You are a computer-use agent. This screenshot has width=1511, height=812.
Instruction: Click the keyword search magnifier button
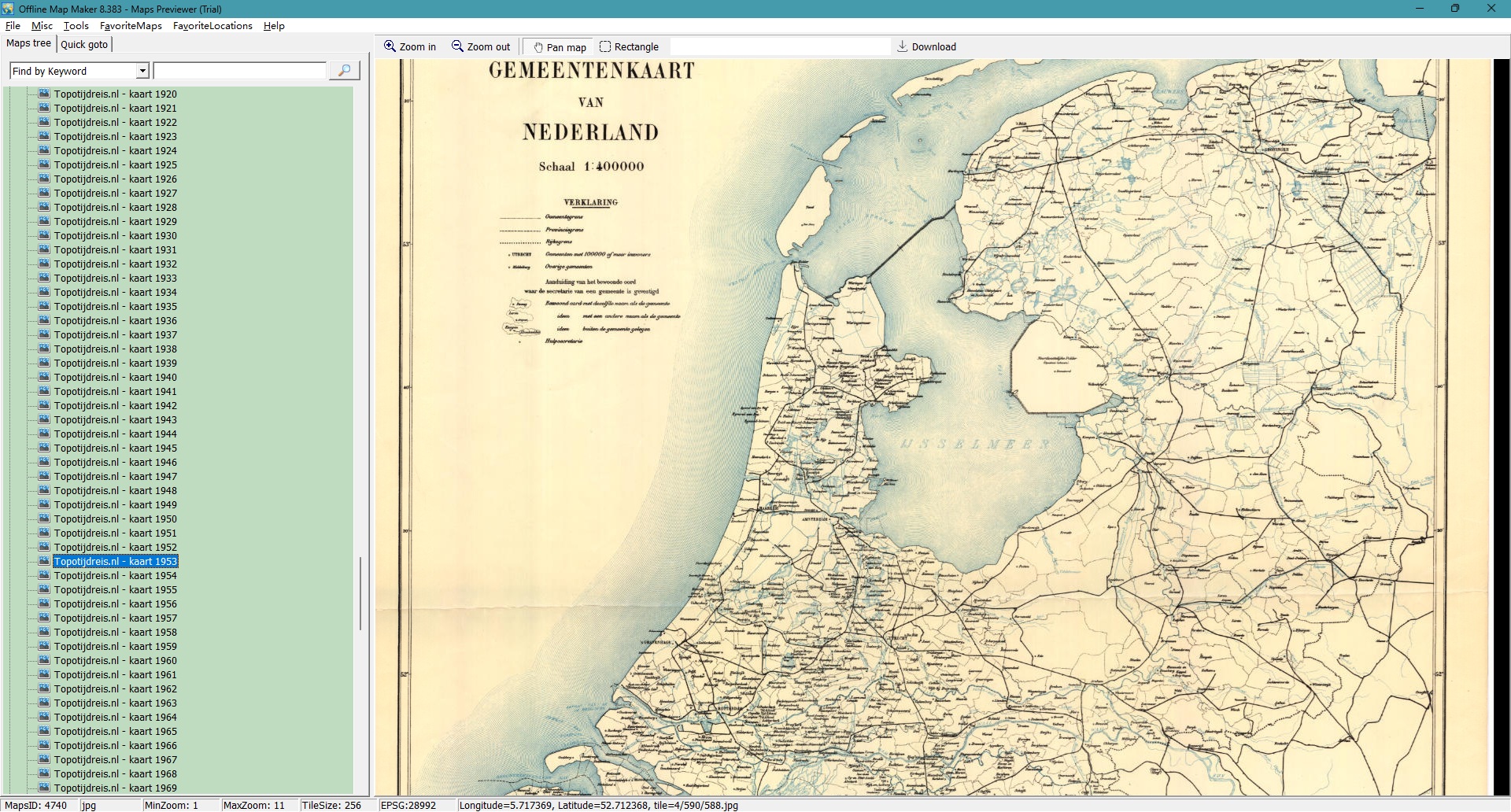click(x=344, y=71)
